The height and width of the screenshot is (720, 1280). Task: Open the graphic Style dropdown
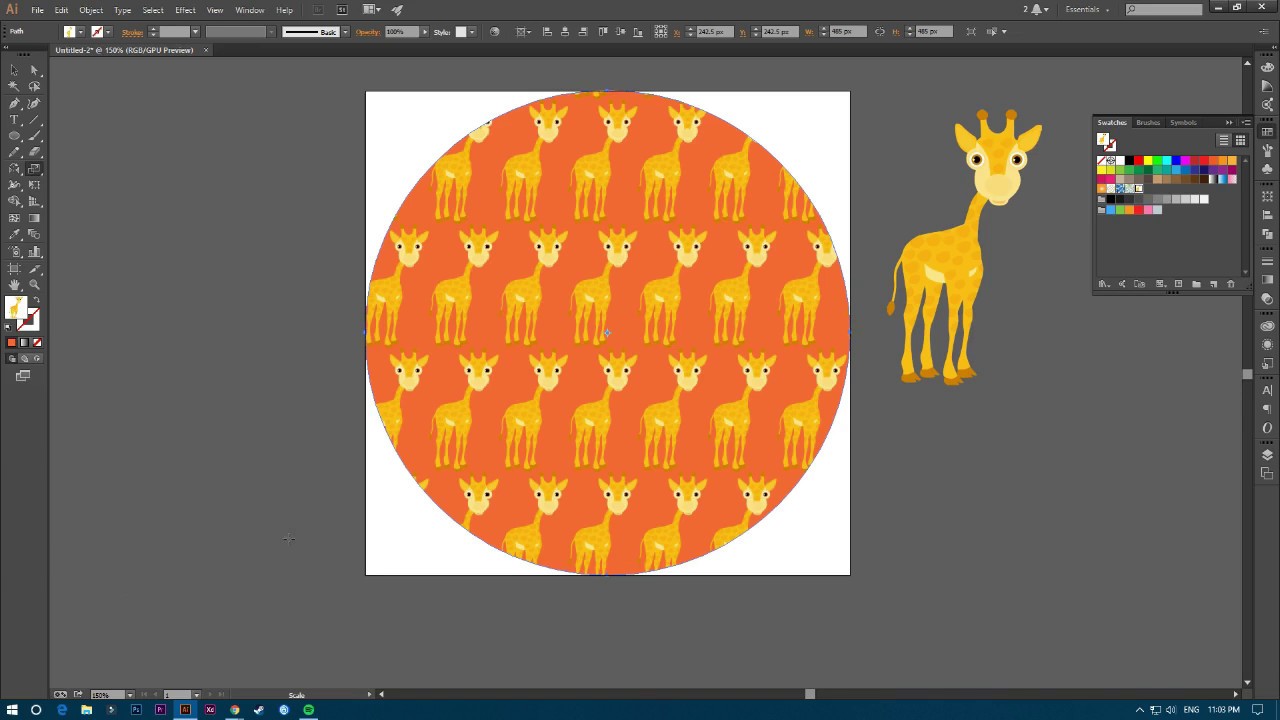[472, 32]
